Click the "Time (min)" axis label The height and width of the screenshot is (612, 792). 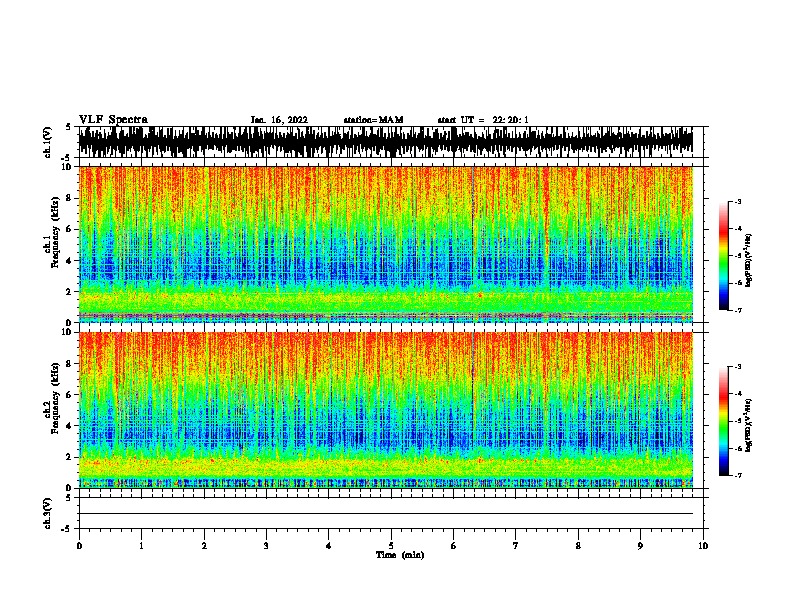[400, 555]
